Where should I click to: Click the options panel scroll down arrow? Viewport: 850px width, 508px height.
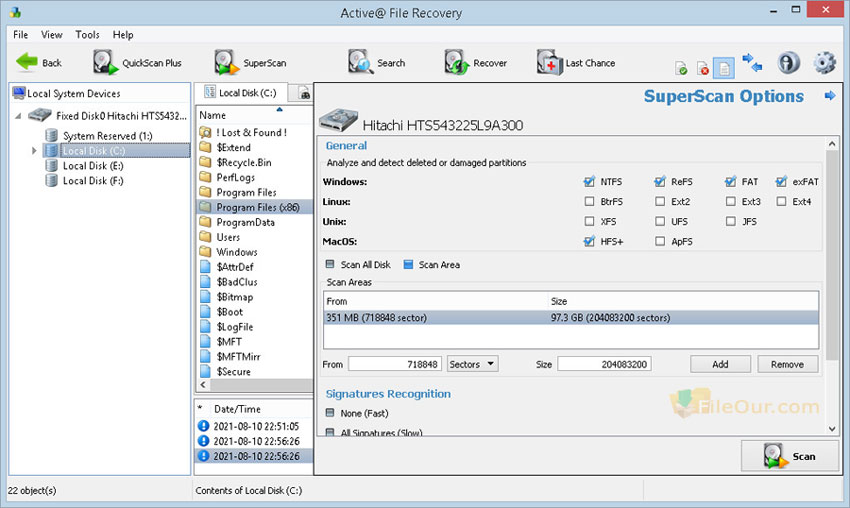click(x=832, y=429)
